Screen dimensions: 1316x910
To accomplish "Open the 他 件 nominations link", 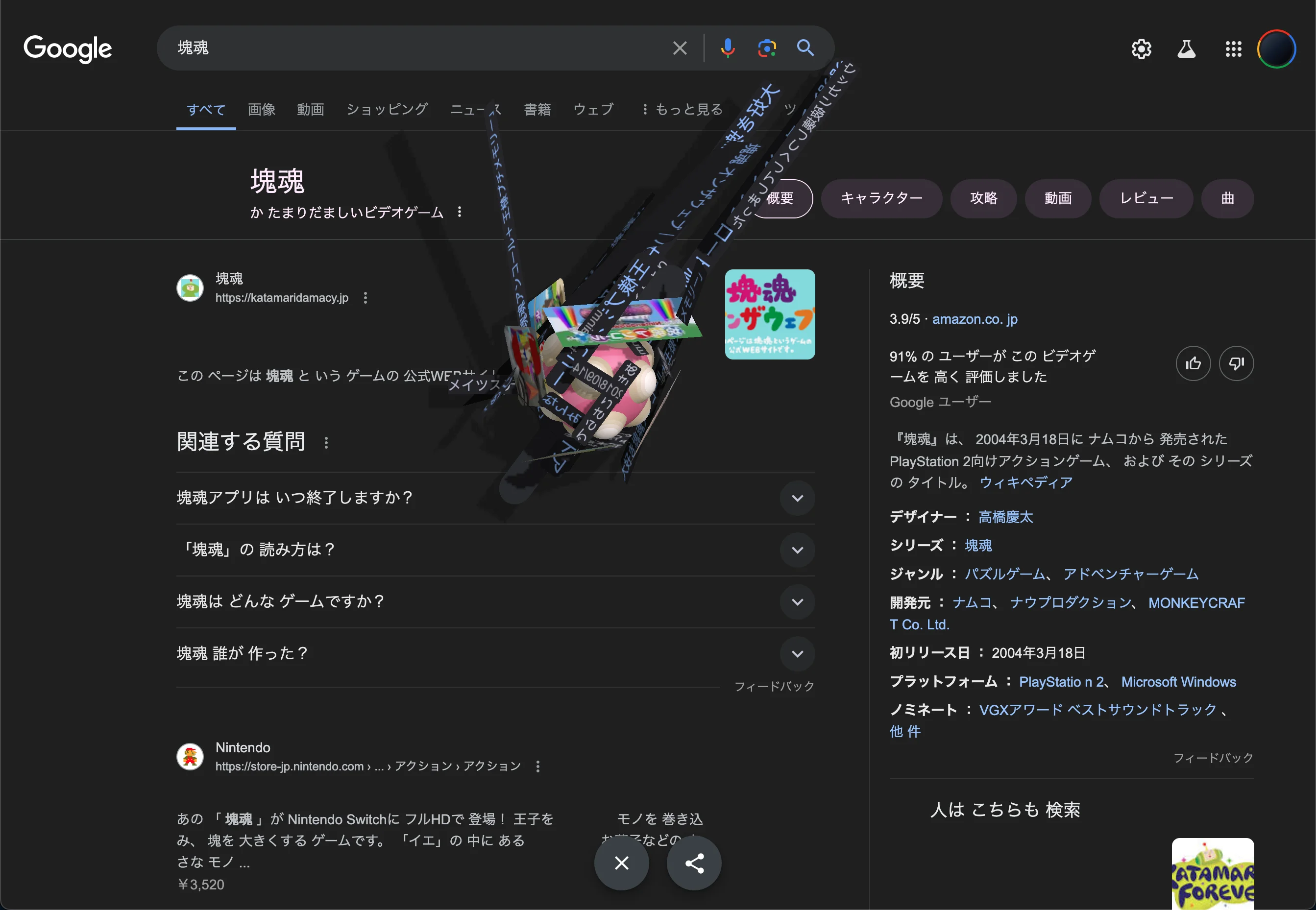I will click(905, 732).
